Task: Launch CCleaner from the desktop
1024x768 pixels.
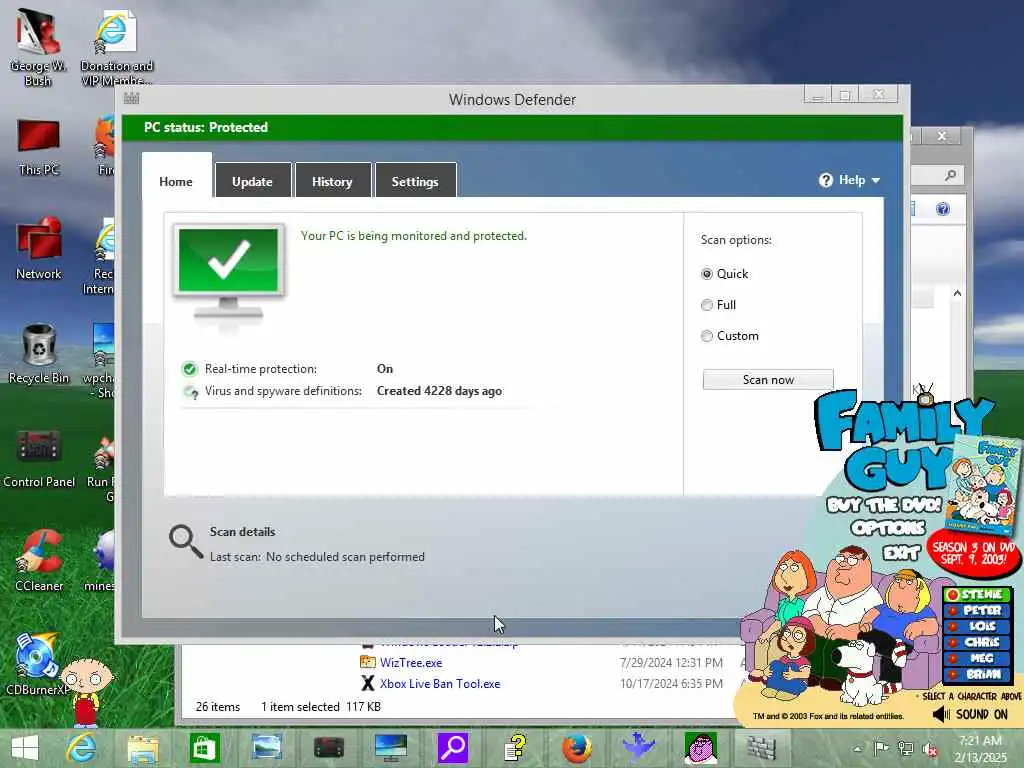Action: [39, 560]
